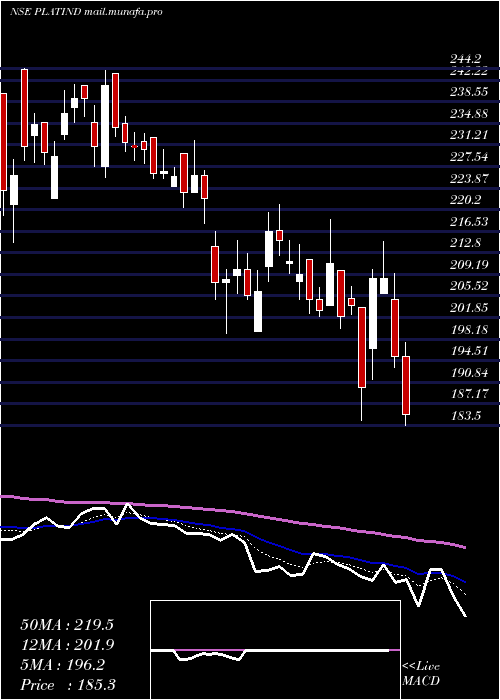Click the 50MA : 219.5 value
500x700 pixels.
click(67, 625)
